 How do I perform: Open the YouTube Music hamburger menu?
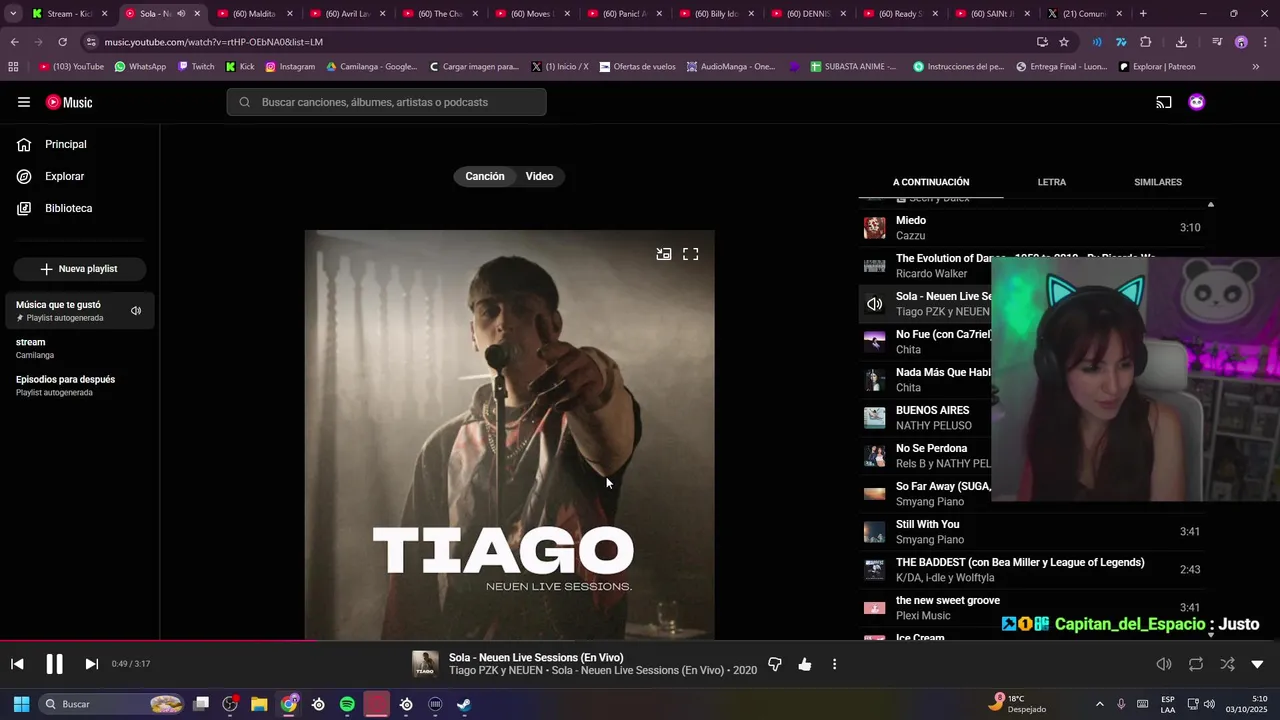(x=24, y=102)
